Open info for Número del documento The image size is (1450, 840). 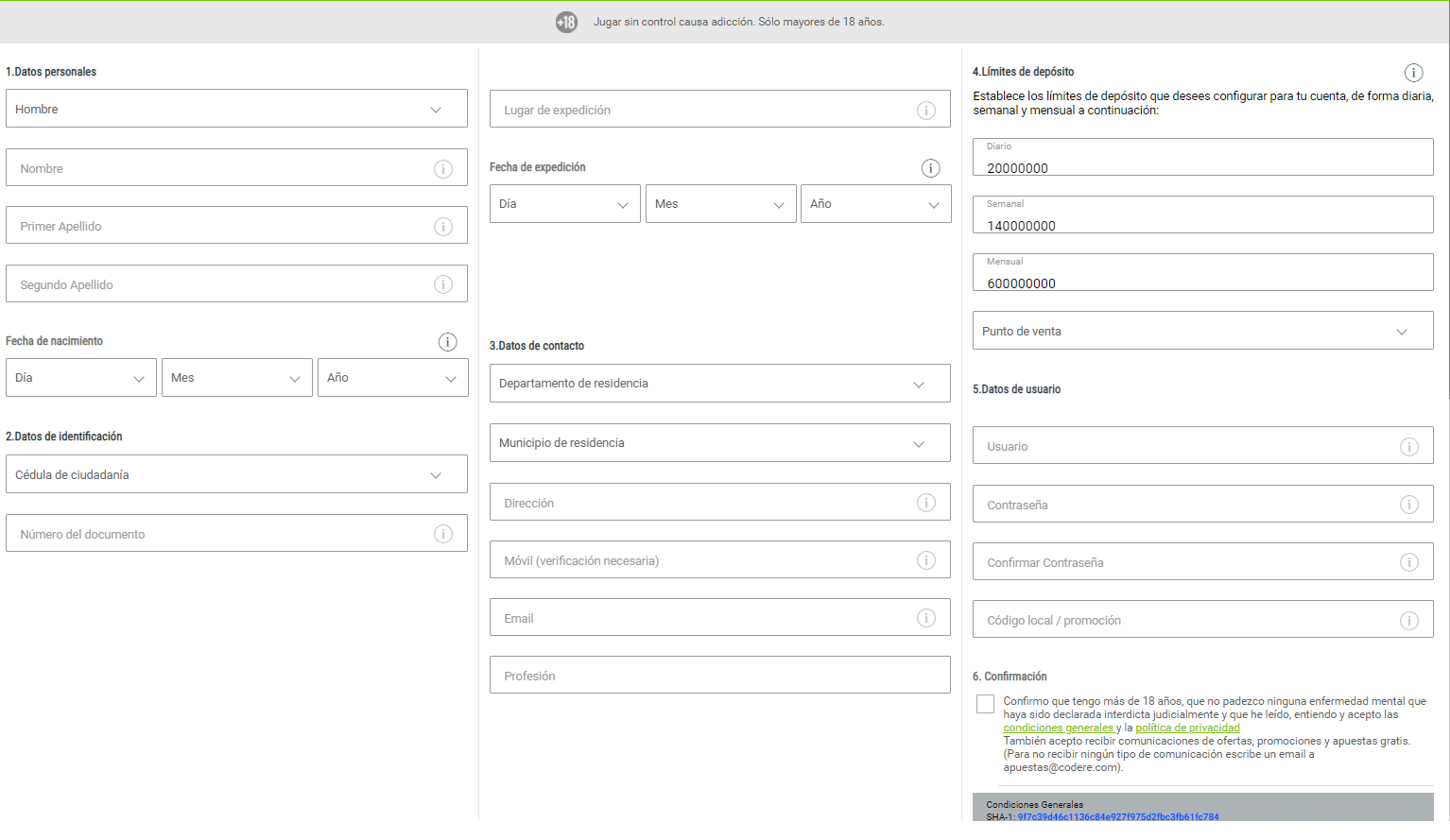tap(443, 533)
